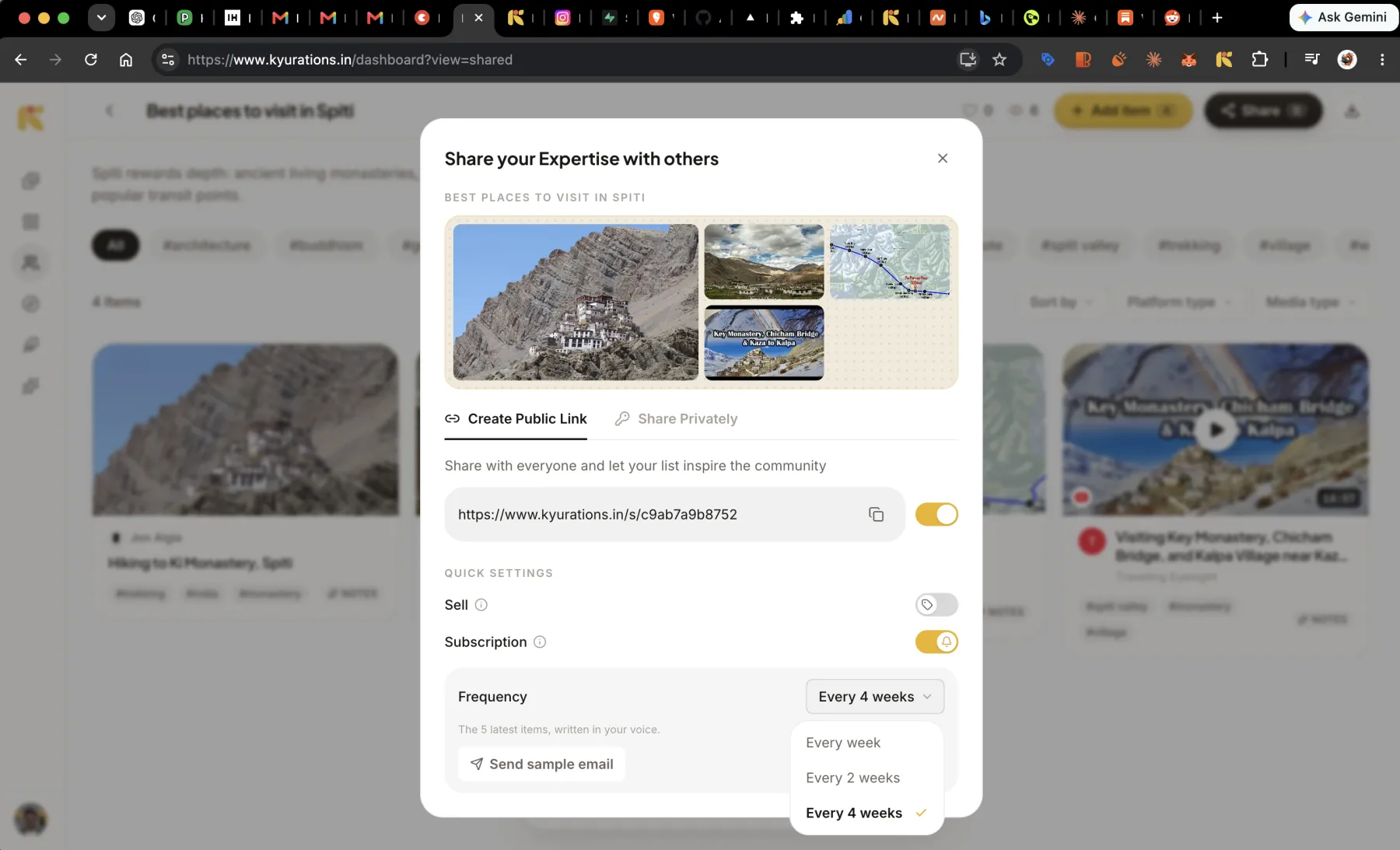Click the Send sample email button

point(542,764)
